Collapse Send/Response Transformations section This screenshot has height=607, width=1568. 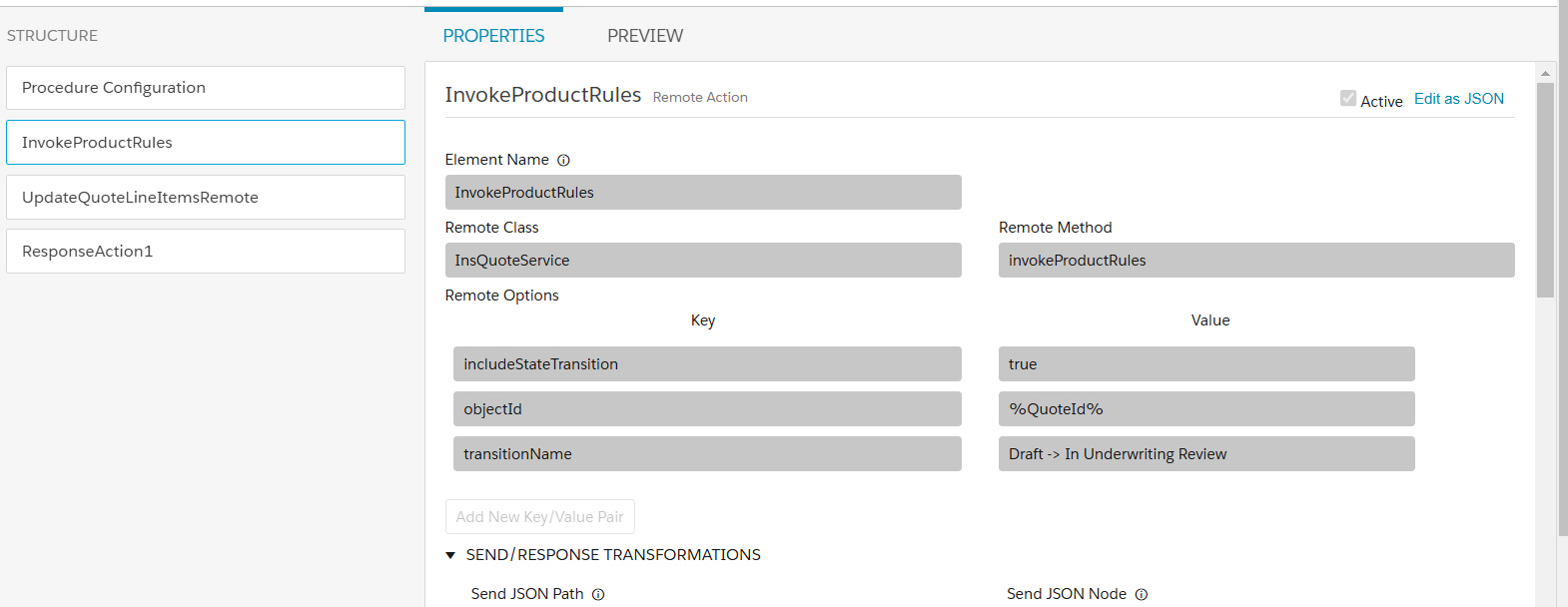[x=451, y=555]
